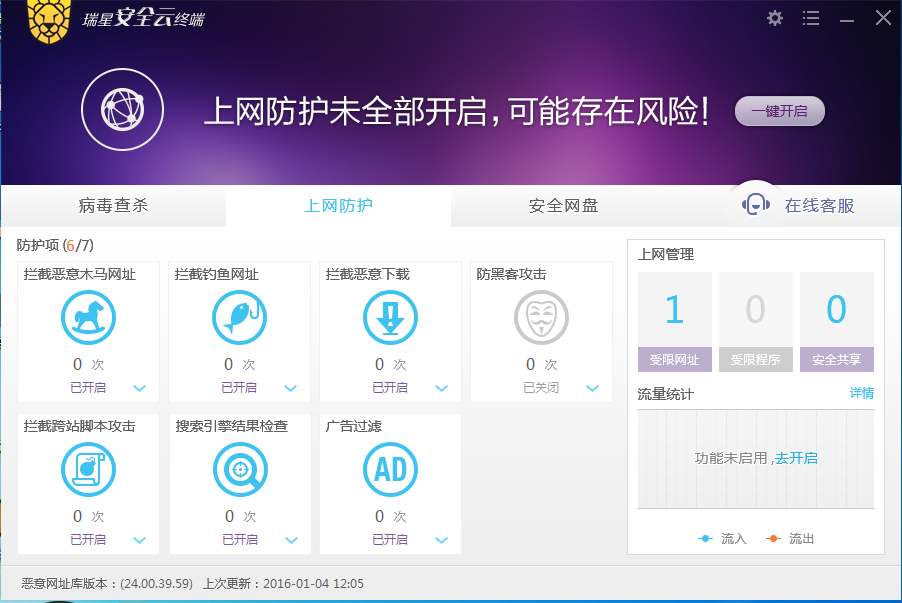The width and height of the screenshot is (902, 603).
Task: Click the 一键开启 button
Action: pos(779,111)
